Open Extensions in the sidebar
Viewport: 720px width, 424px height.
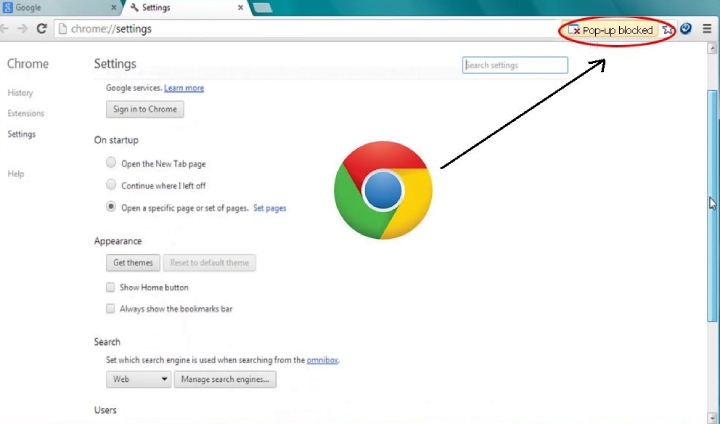pos(26,113)
